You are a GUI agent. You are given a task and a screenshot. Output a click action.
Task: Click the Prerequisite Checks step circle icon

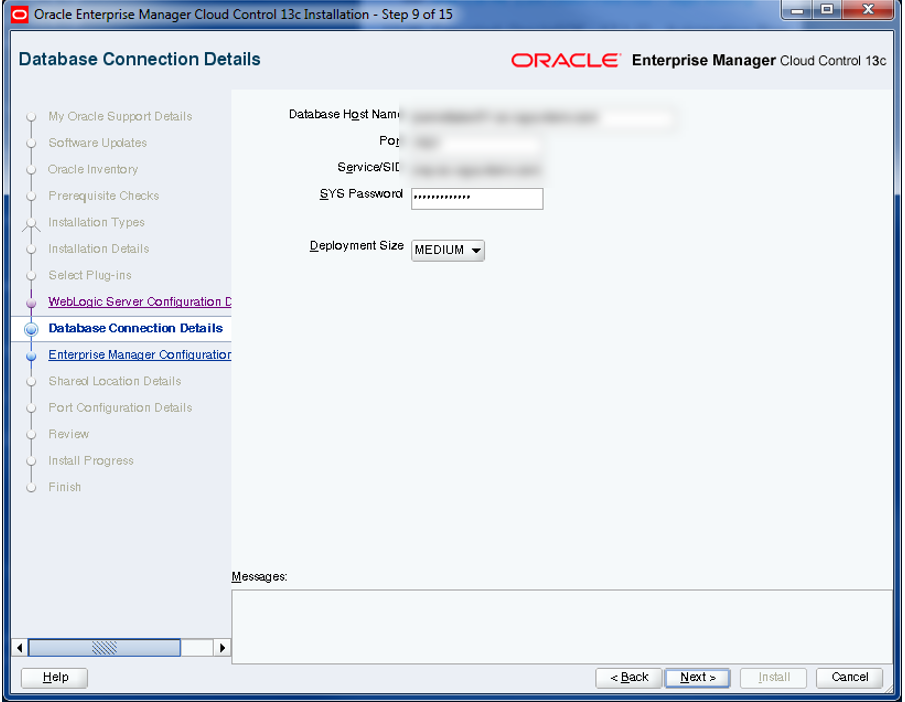point(31,196)
